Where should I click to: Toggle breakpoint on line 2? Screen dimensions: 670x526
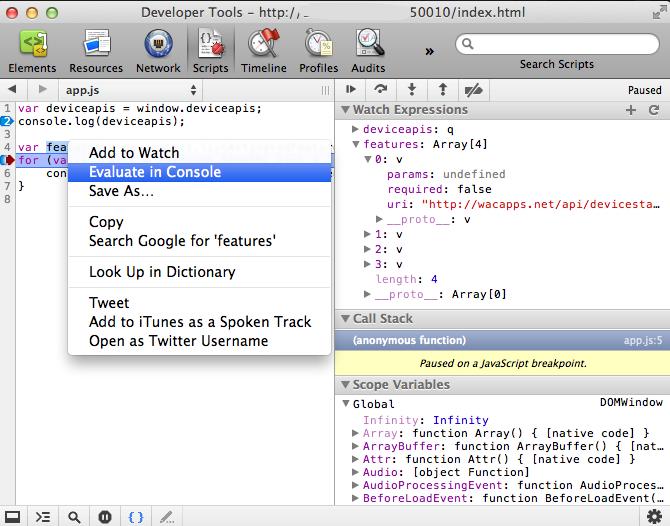7,121
